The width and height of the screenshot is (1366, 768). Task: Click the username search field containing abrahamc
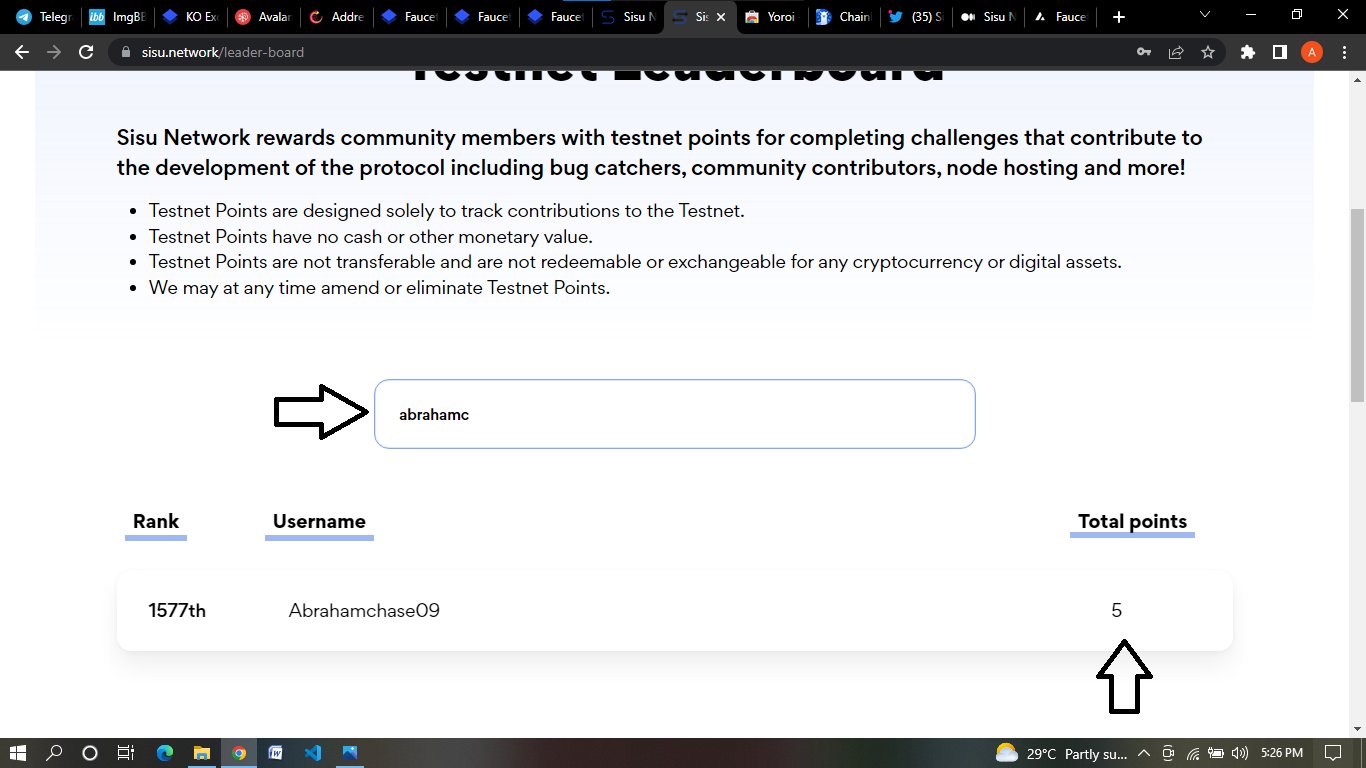point(675,414)
